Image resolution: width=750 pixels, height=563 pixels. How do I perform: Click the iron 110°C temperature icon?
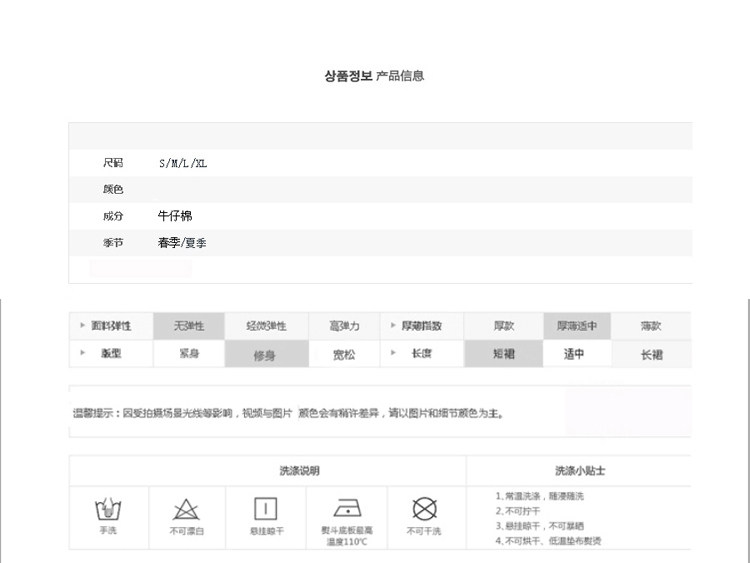(347, 508)
